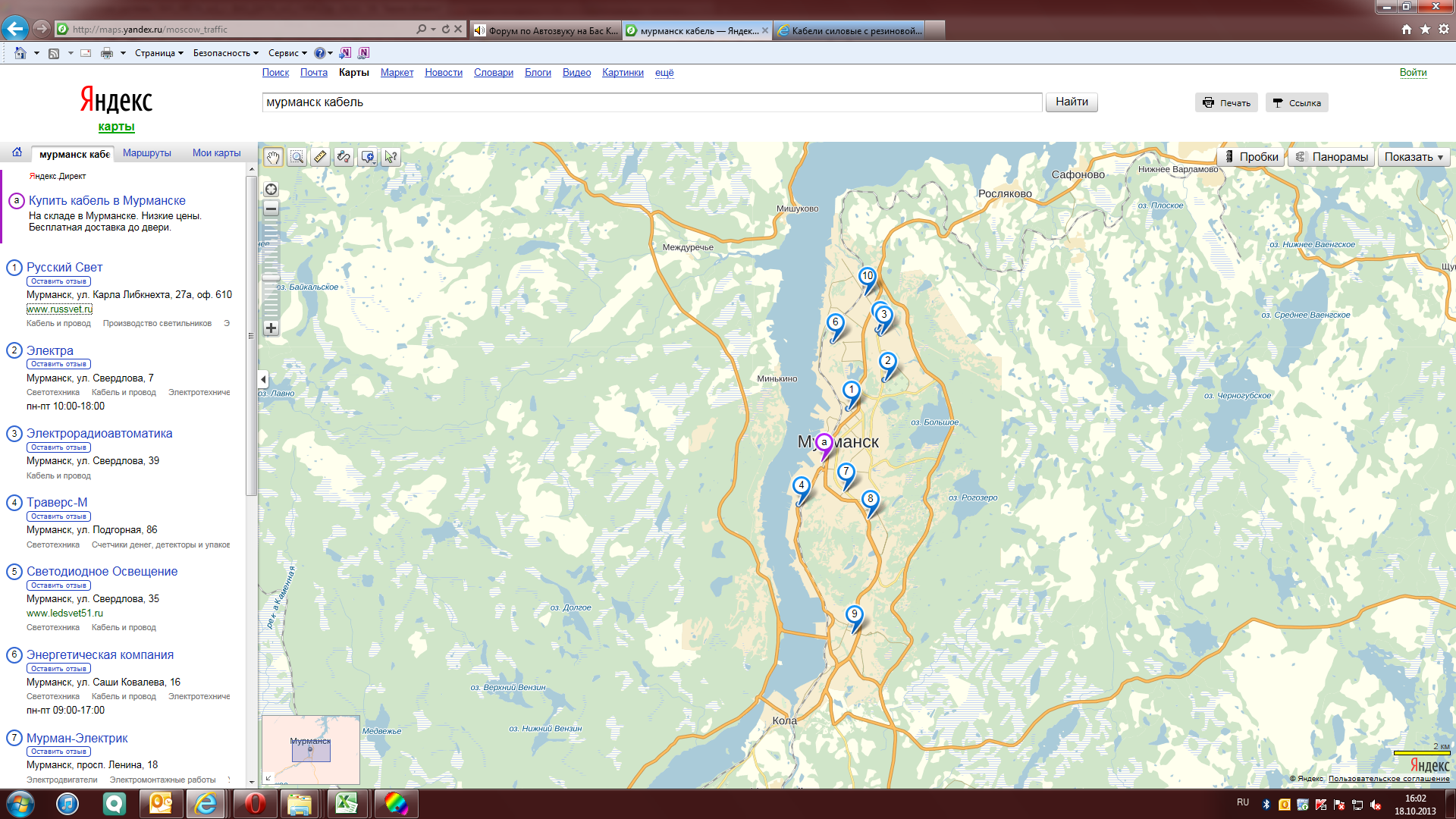Screen dimensions: 1456x819
Task: Click the overview minimap thumbnail
Action: coord(311,749)
